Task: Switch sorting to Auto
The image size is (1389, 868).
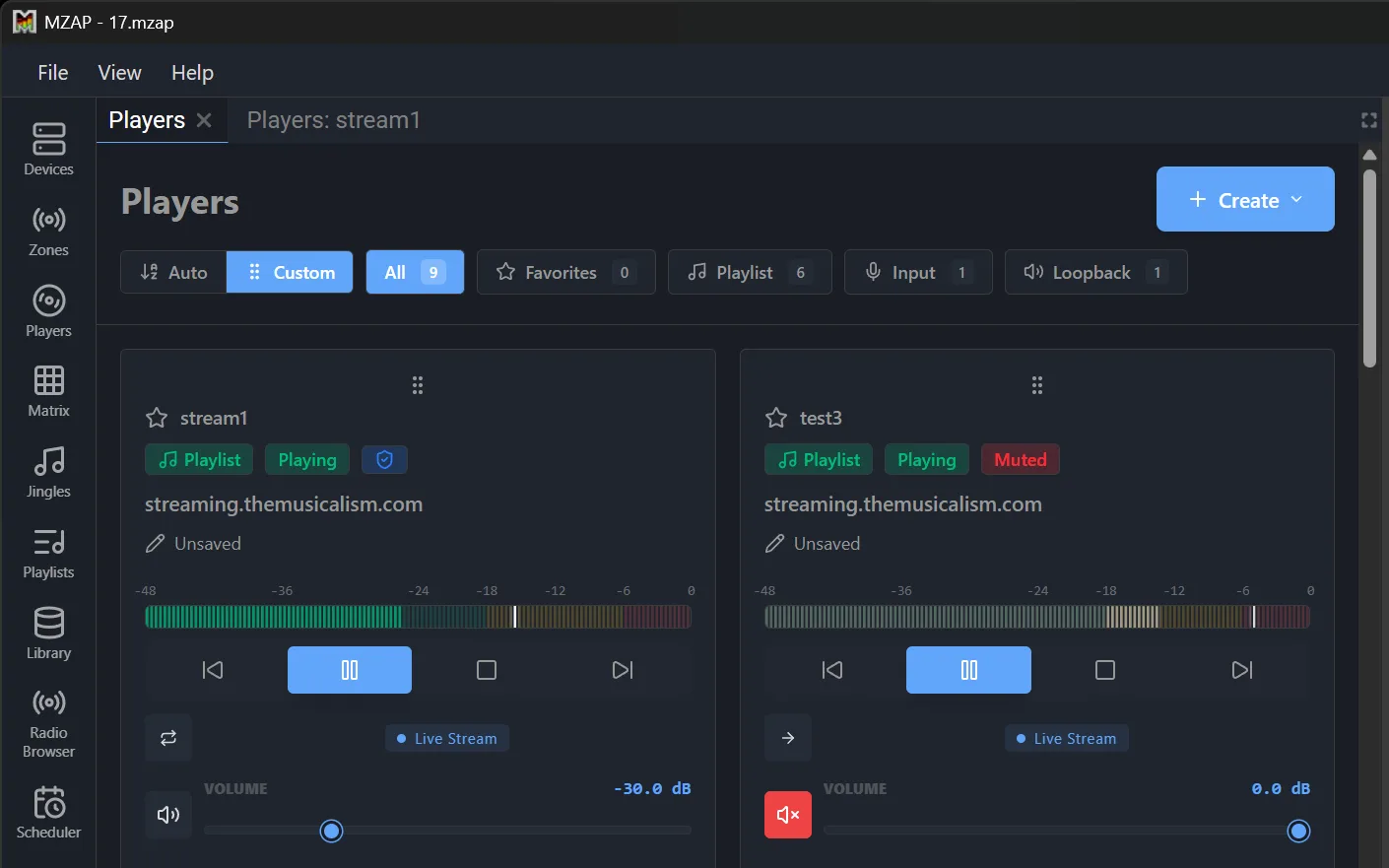Action: coord(173,272)
